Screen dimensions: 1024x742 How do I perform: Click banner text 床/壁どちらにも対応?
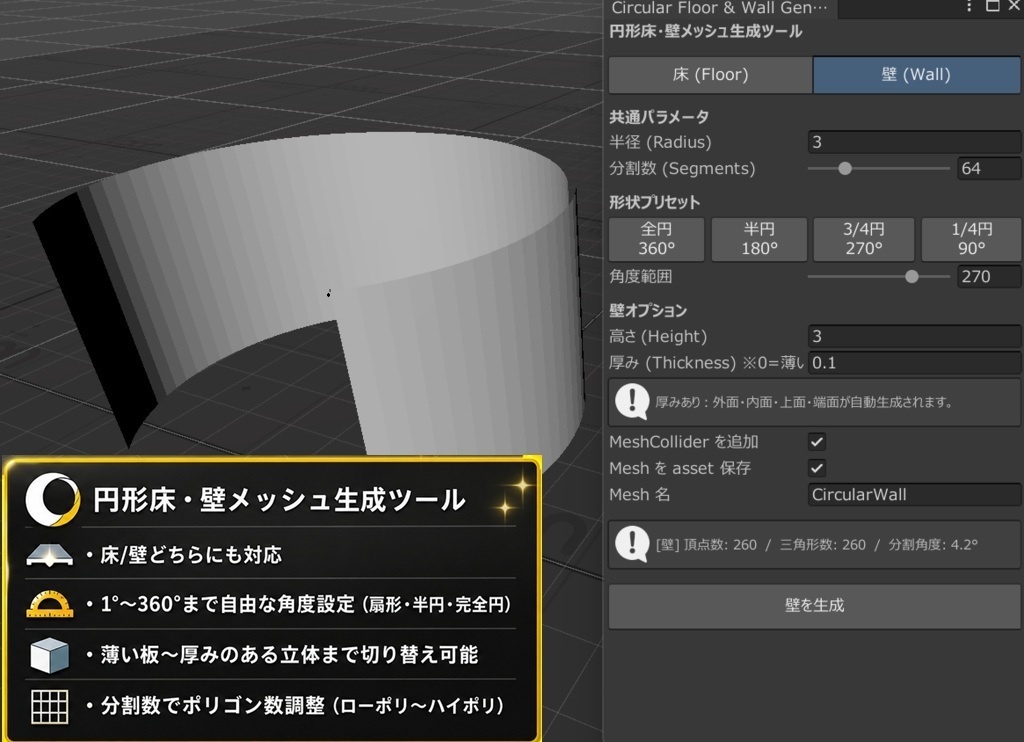191,555
